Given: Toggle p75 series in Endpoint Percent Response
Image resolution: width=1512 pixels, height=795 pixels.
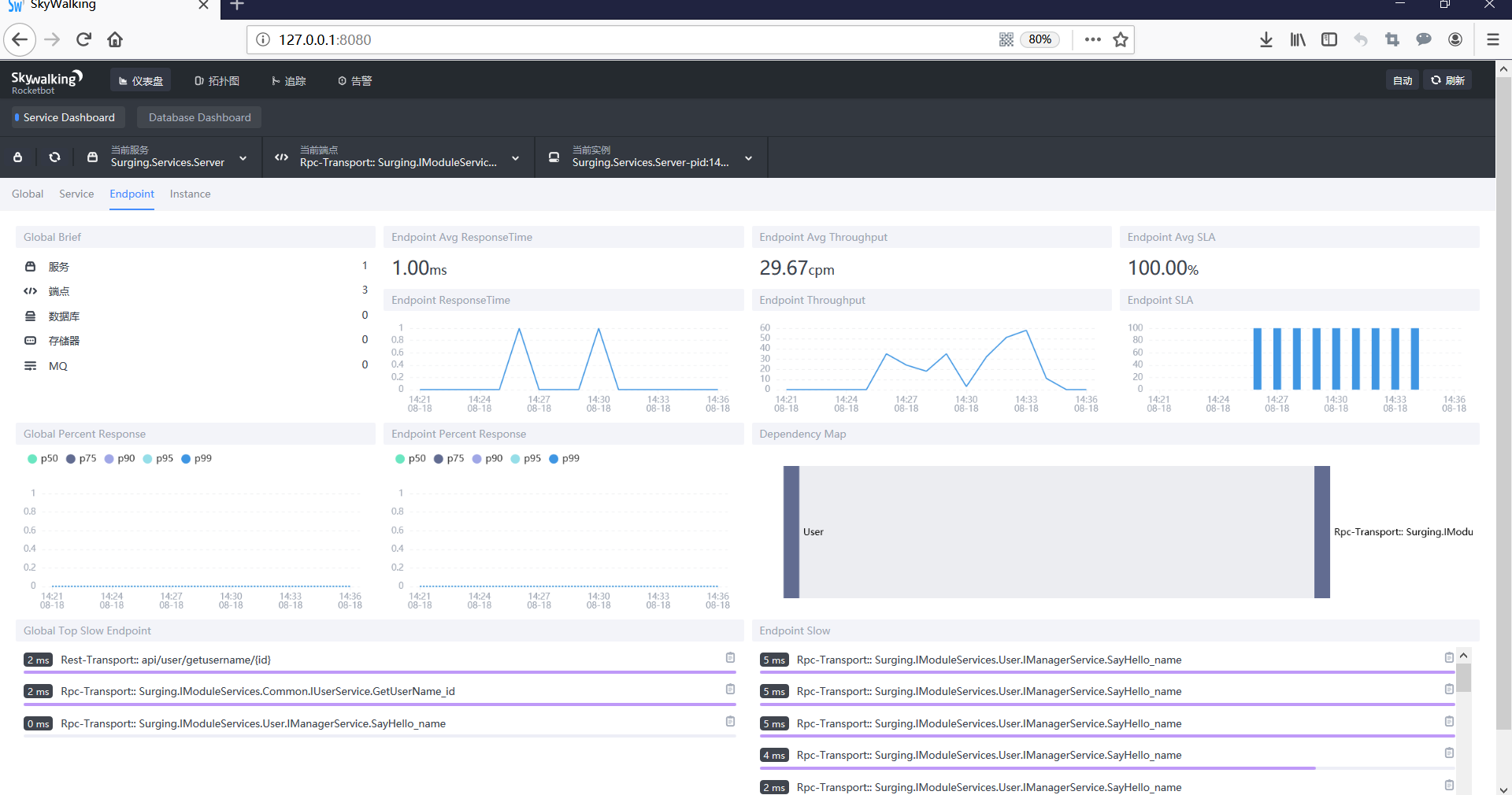Looking at the screenshot, I should (449, 458).
